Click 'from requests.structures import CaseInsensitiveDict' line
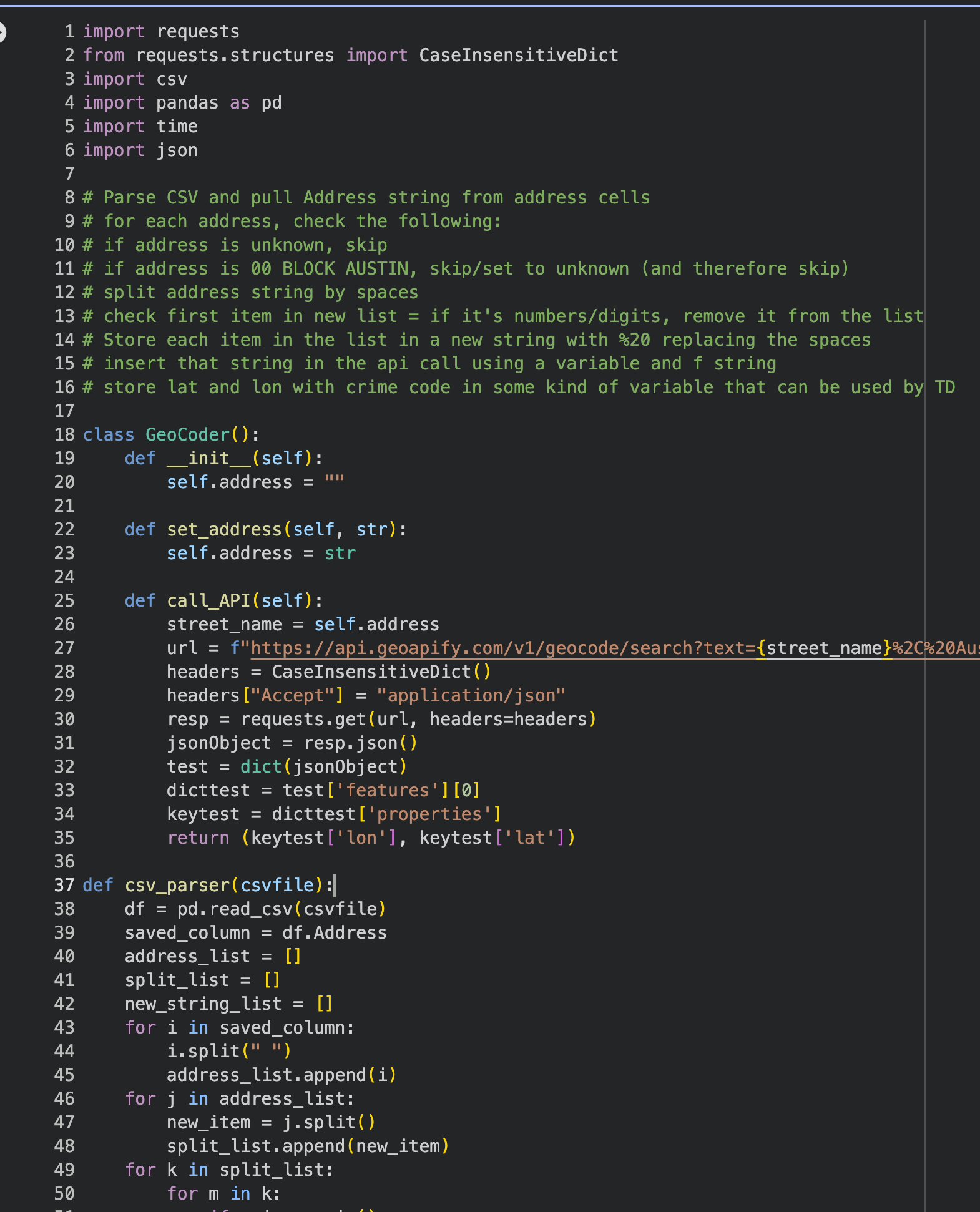980x1212 pixels. (351, 56)
